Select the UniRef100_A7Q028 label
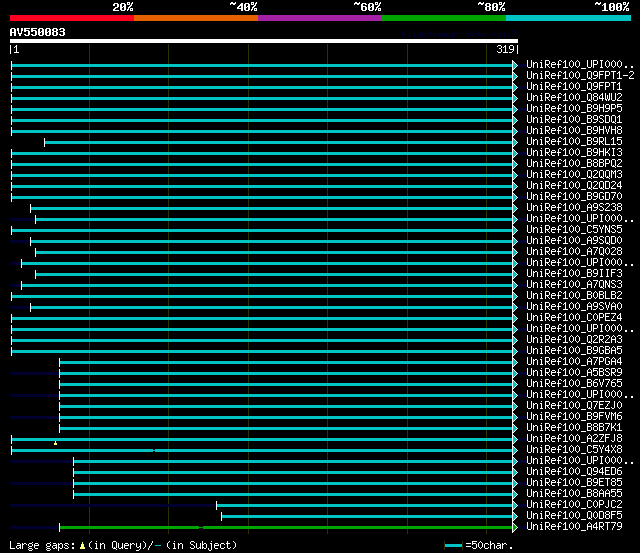The height and width of the screenshot is (553, 640). coord(574,252)
